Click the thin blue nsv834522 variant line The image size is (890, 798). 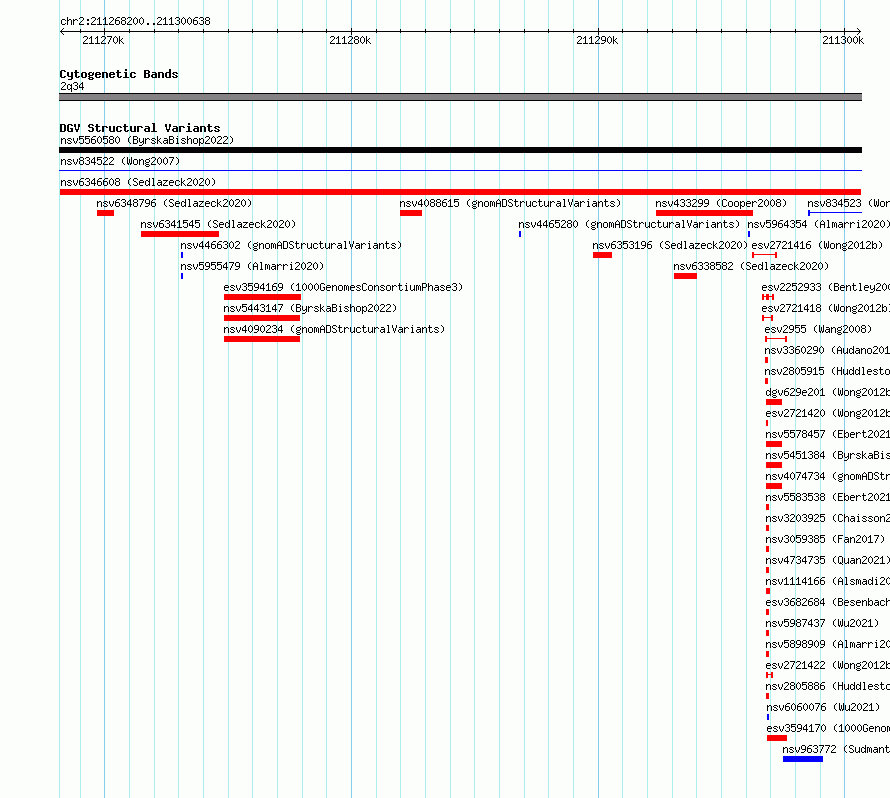pos(460,170)
